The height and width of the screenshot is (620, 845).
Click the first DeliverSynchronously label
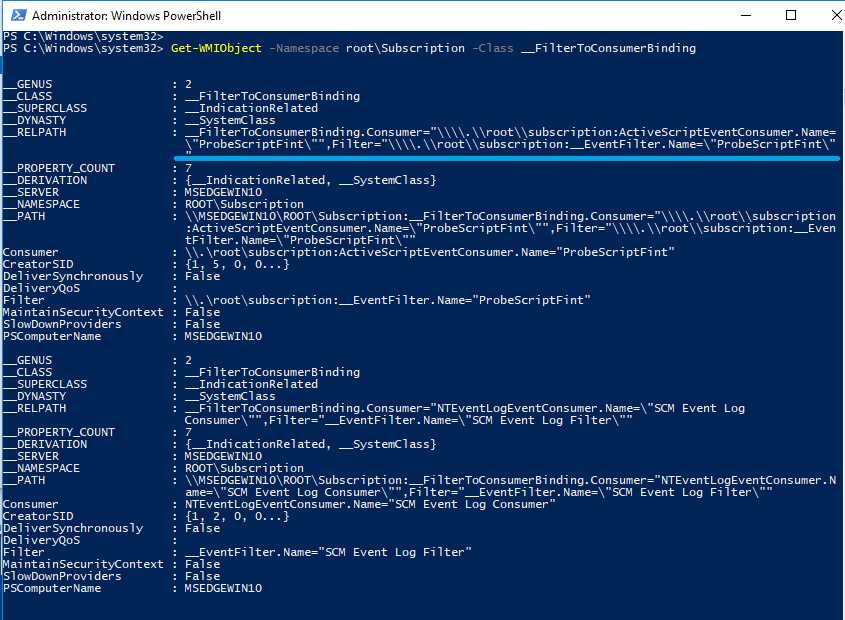pos(73,276)
